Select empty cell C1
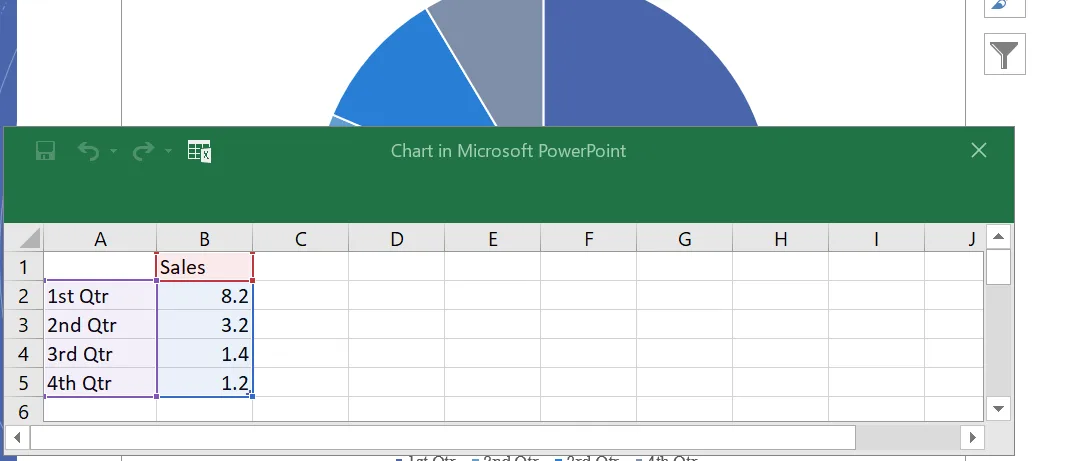Screen dimensions: 1065x461 click(301, 267)
